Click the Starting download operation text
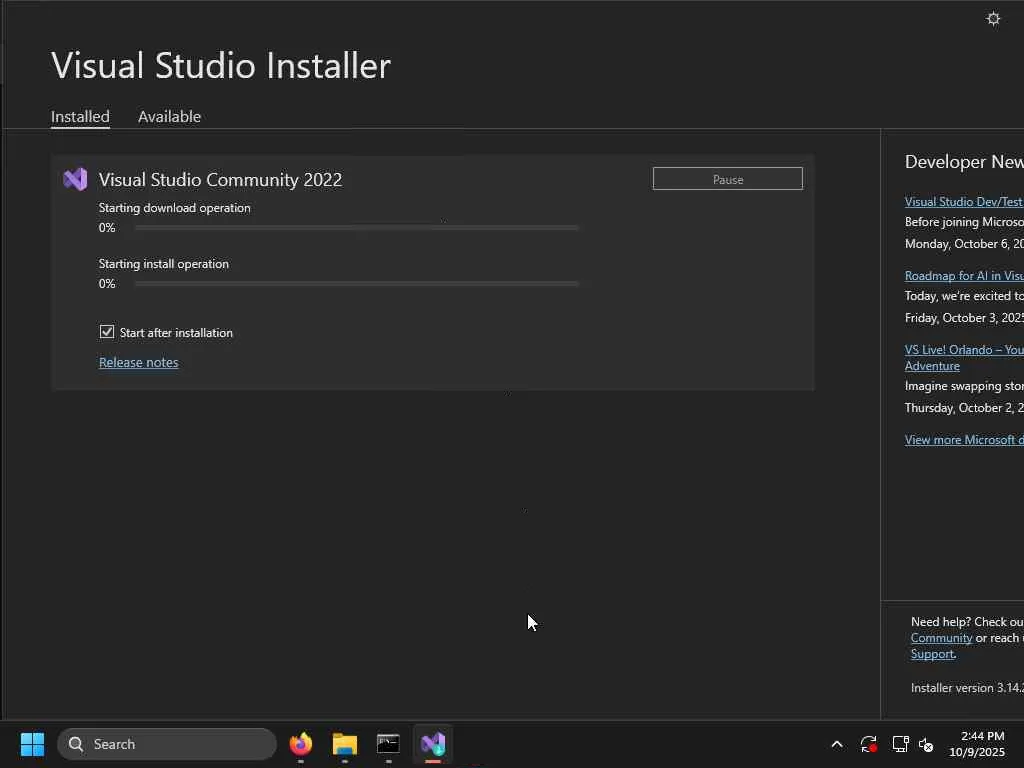This screenshot has height=768, width=1024. click(x=174, y=208)
